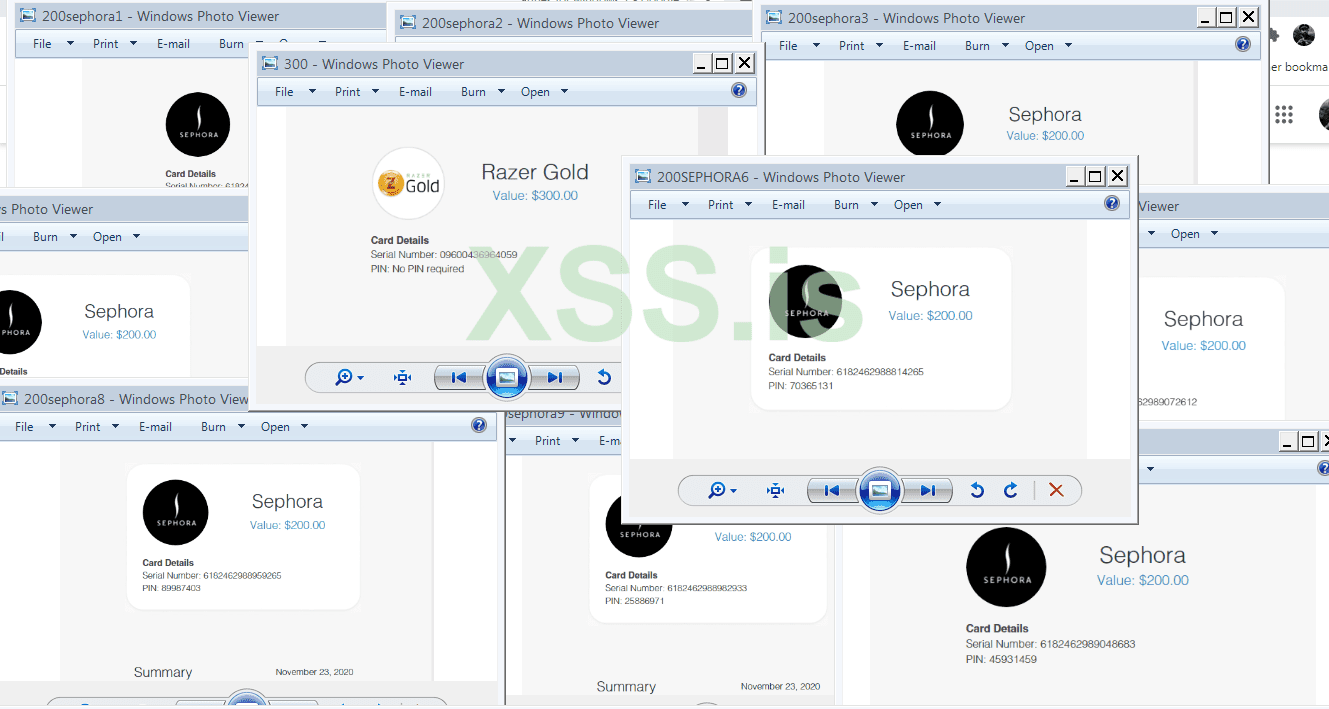Screen dimensions: 1329x709
Task: Click the Razer Gold logo image
Action: click(x=408, y=183)
